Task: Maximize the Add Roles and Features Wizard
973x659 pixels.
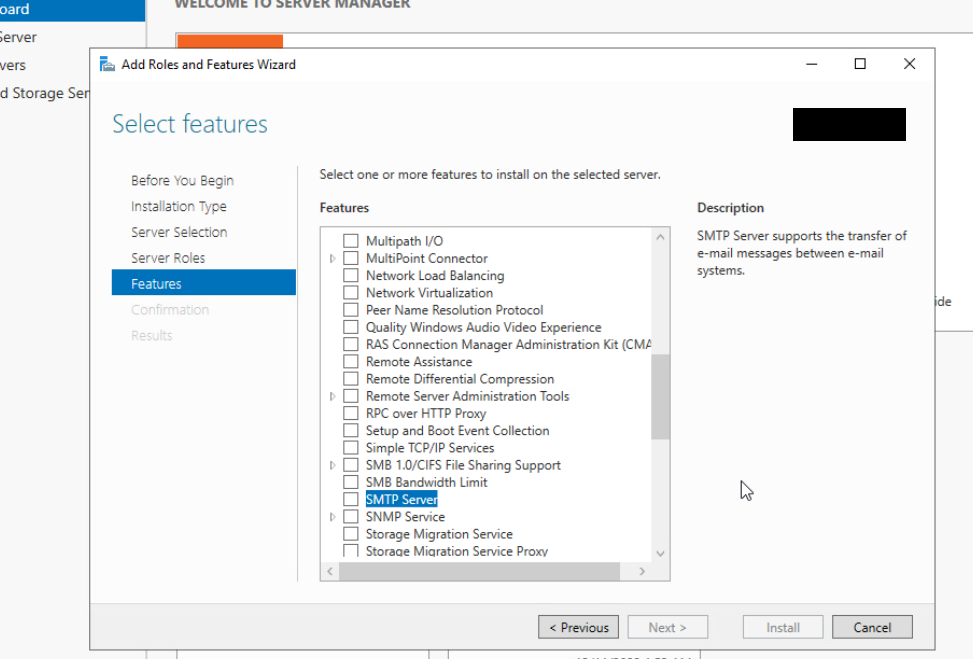Action: pos(860,64)
